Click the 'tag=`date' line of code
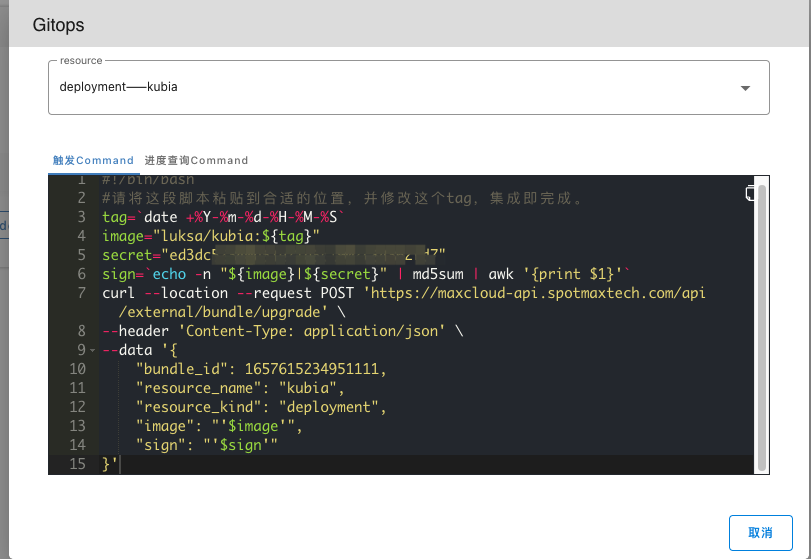Viewport: 811px width, 559px height. [x=222, y=217]
